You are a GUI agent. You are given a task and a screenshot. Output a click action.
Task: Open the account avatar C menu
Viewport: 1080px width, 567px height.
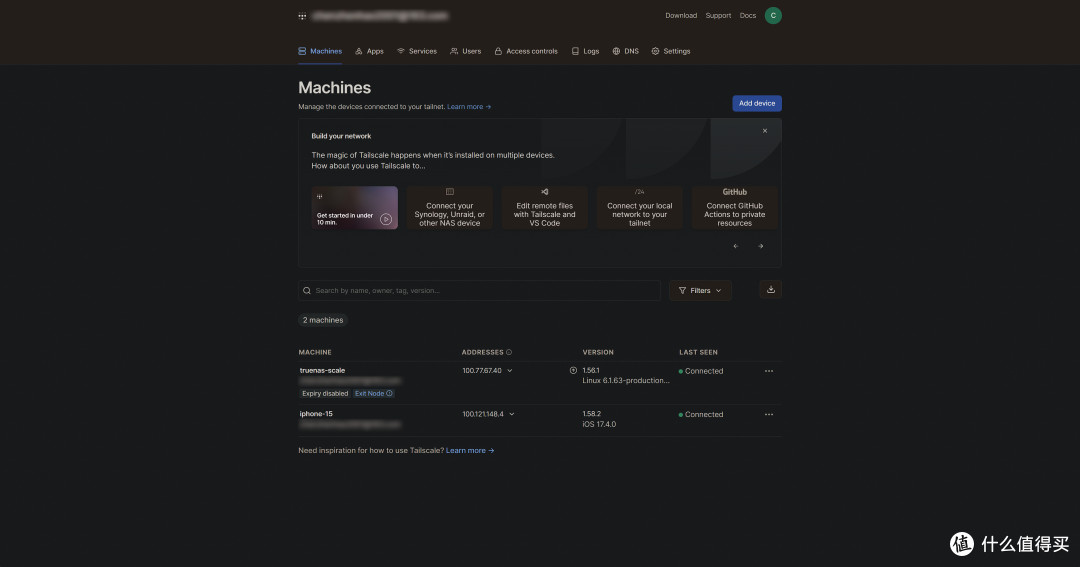773,15
